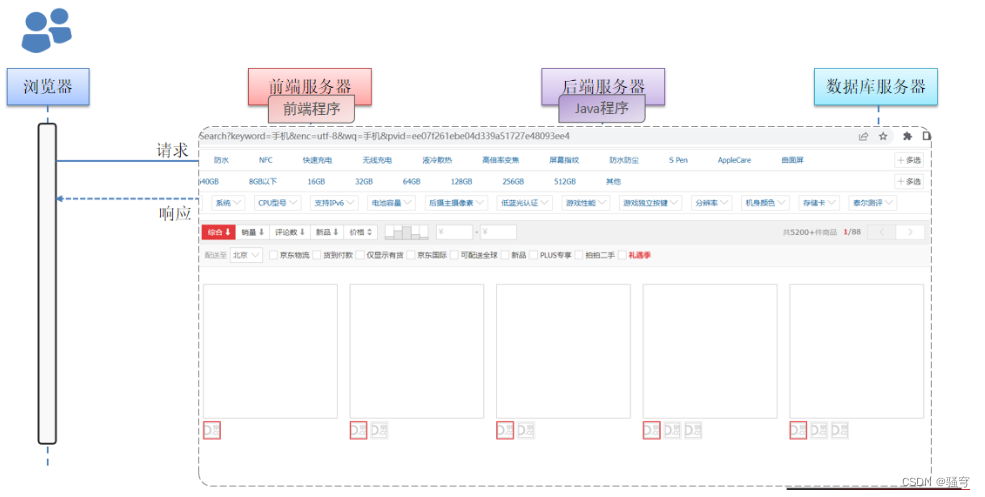Tick the 新品 filter checkbox
985x497 pixels.
[x=505, y=255]
